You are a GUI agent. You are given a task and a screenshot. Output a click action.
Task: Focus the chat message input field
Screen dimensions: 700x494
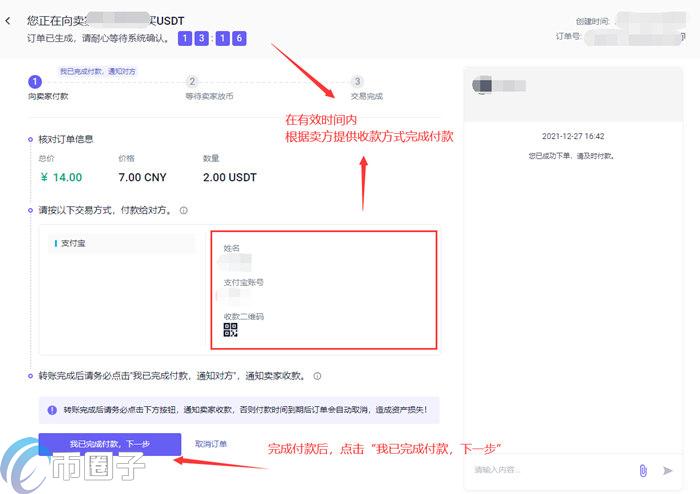click(x=553, y=470)
